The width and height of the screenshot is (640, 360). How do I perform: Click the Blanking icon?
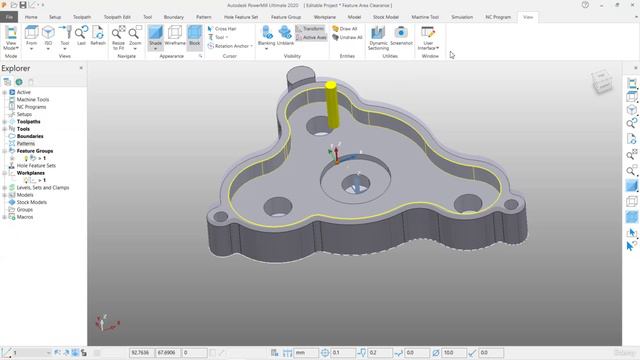pos(267,33)
